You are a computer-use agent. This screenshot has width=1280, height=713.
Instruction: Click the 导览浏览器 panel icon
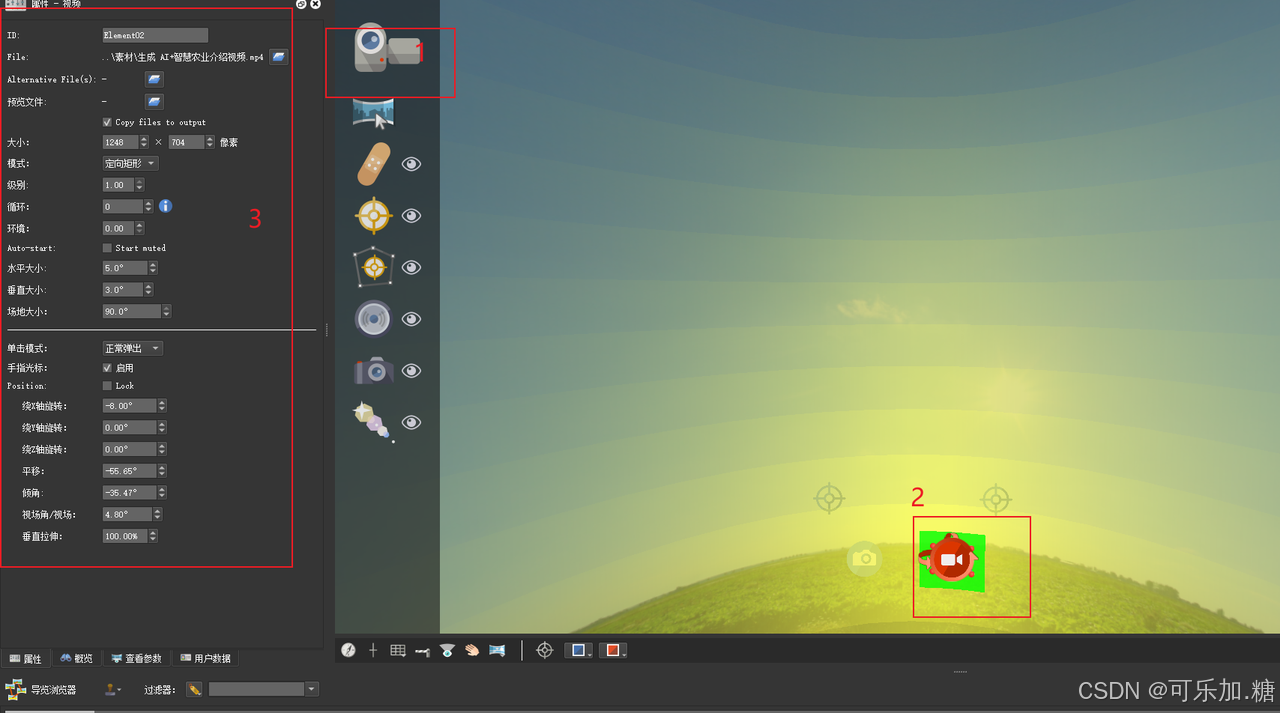pyautogui.click(x=15, y=689)
